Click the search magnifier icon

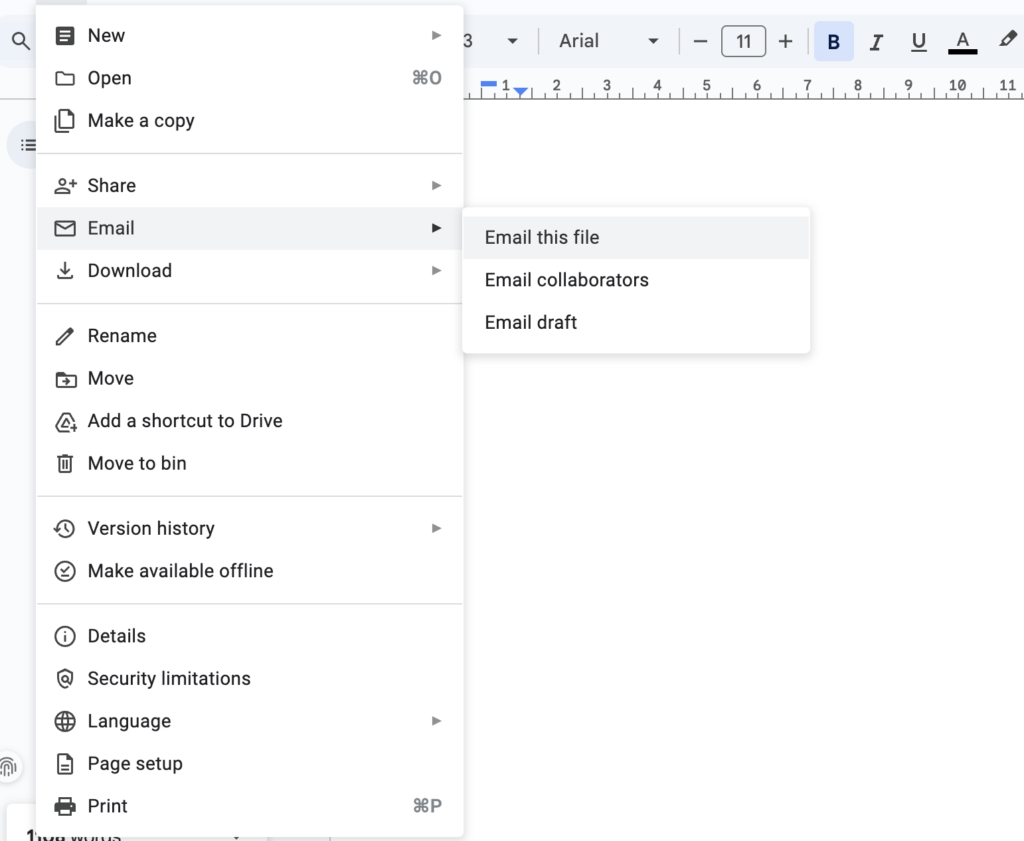[21, 41]
